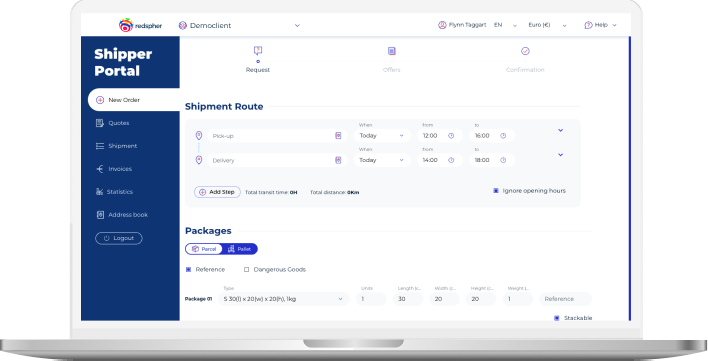This screenshot has width=708, height=361.
Task: Click clock icon beside 18:00 time
Action: pos(503,160)
